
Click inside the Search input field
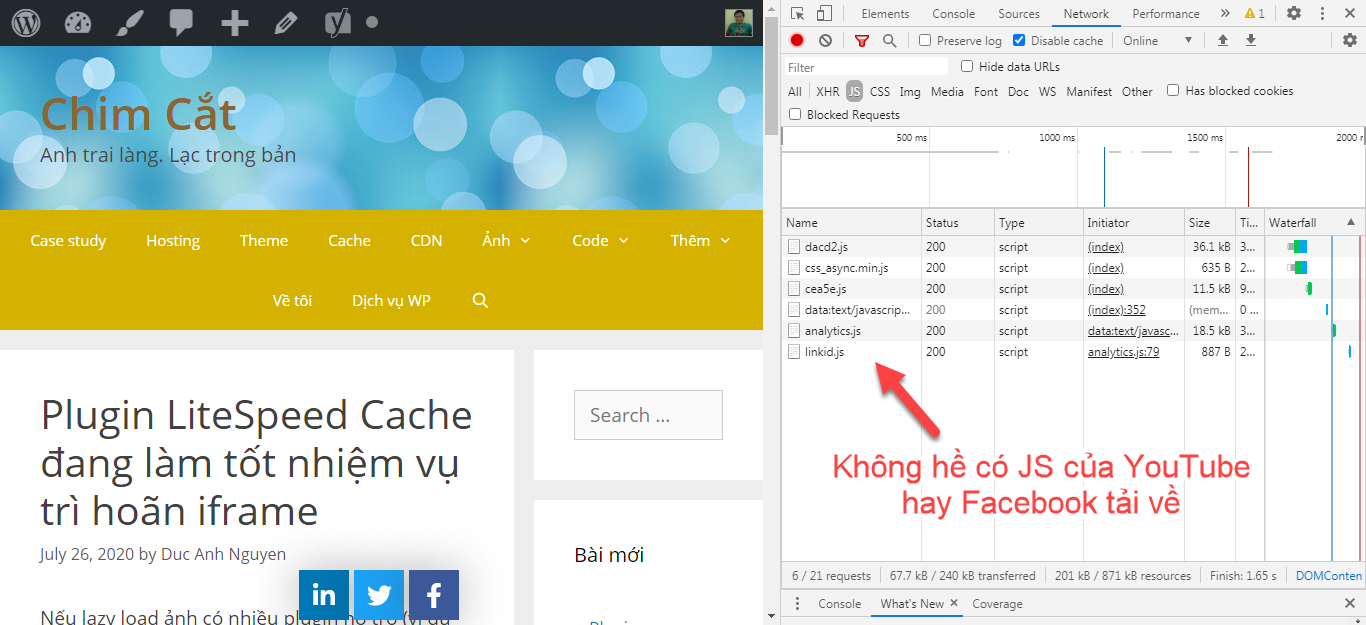(648, 414)
